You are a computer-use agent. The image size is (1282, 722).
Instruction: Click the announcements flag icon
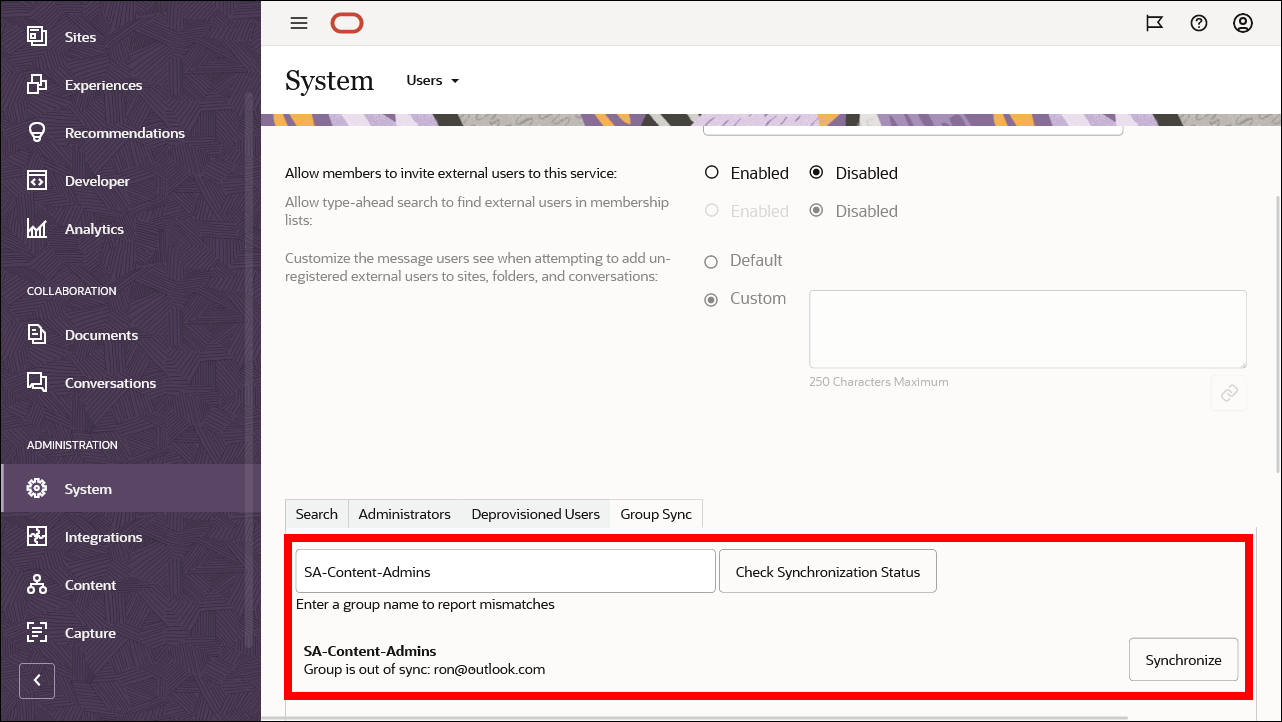pos(1155,22)
